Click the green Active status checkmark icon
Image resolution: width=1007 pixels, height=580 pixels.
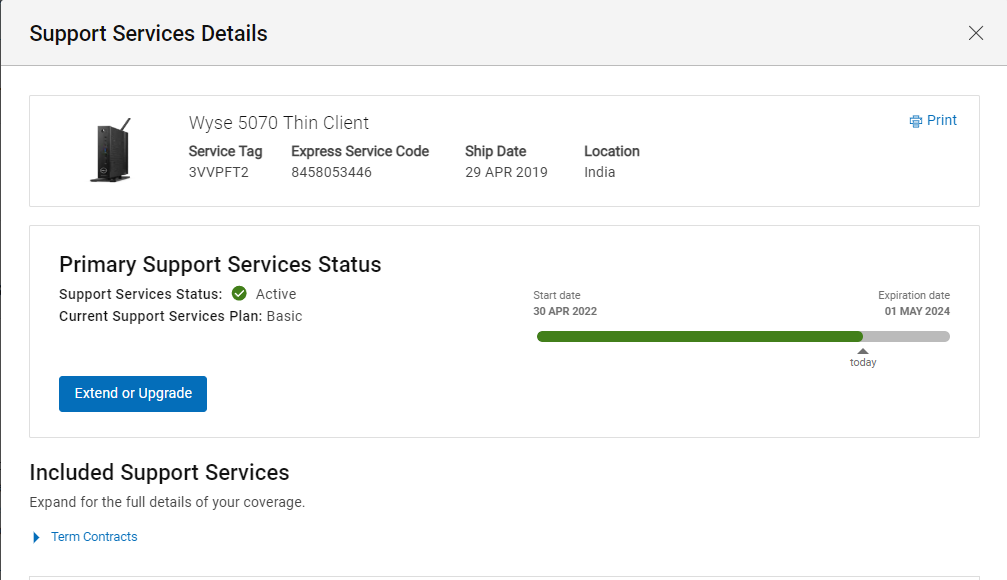(x=239, y=294)
